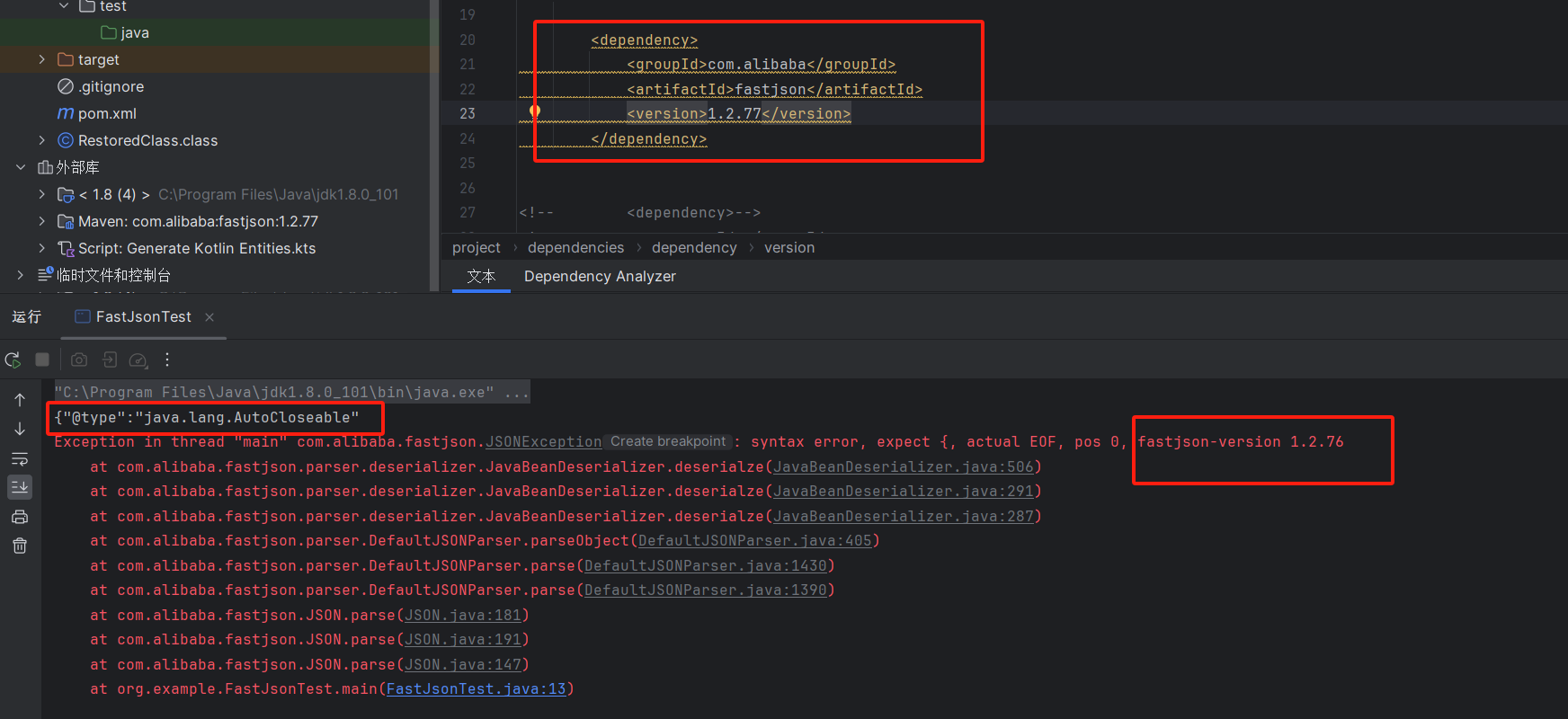Toggle soft-wrap in the console
Viewport: 1568px width, 719px height.
point(20,458)
